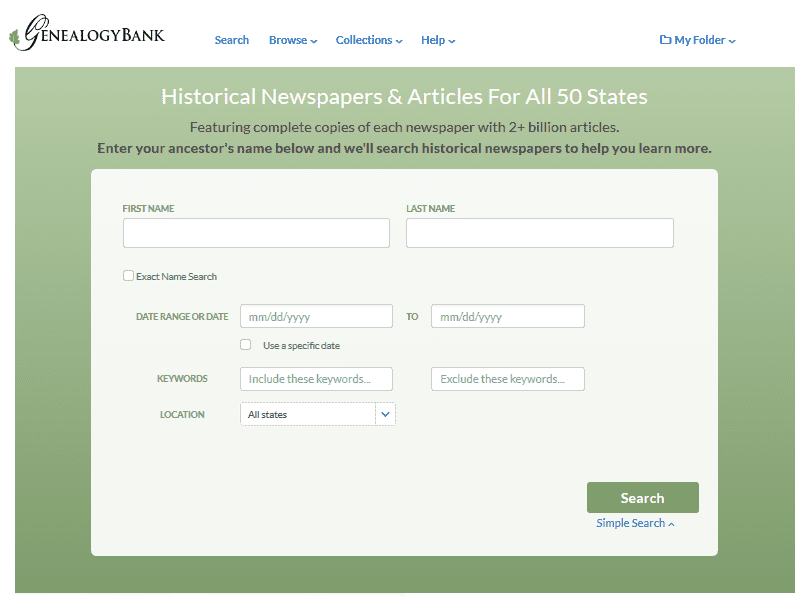Image resolution: width=810 pixels, height=610 pixels.
Task: Open the Search nav link
Action: [x=231, y=40]
